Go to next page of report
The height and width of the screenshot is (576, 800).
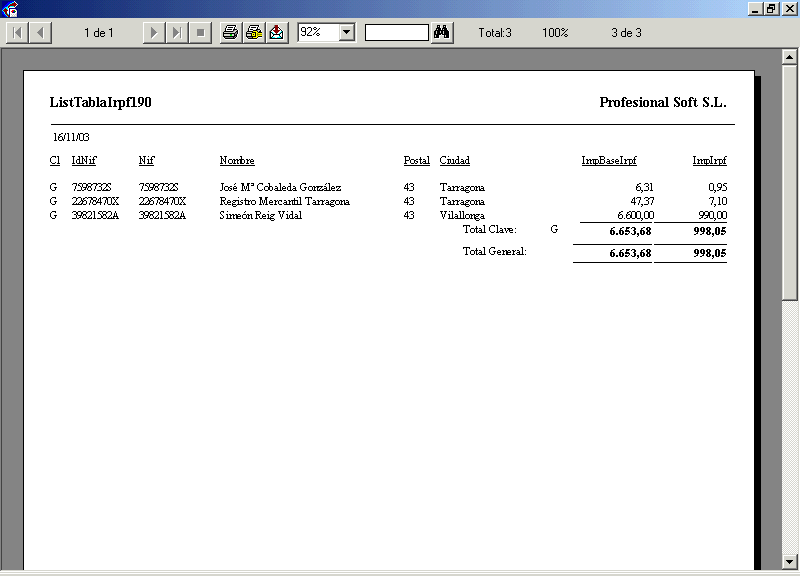click(153, 33)
